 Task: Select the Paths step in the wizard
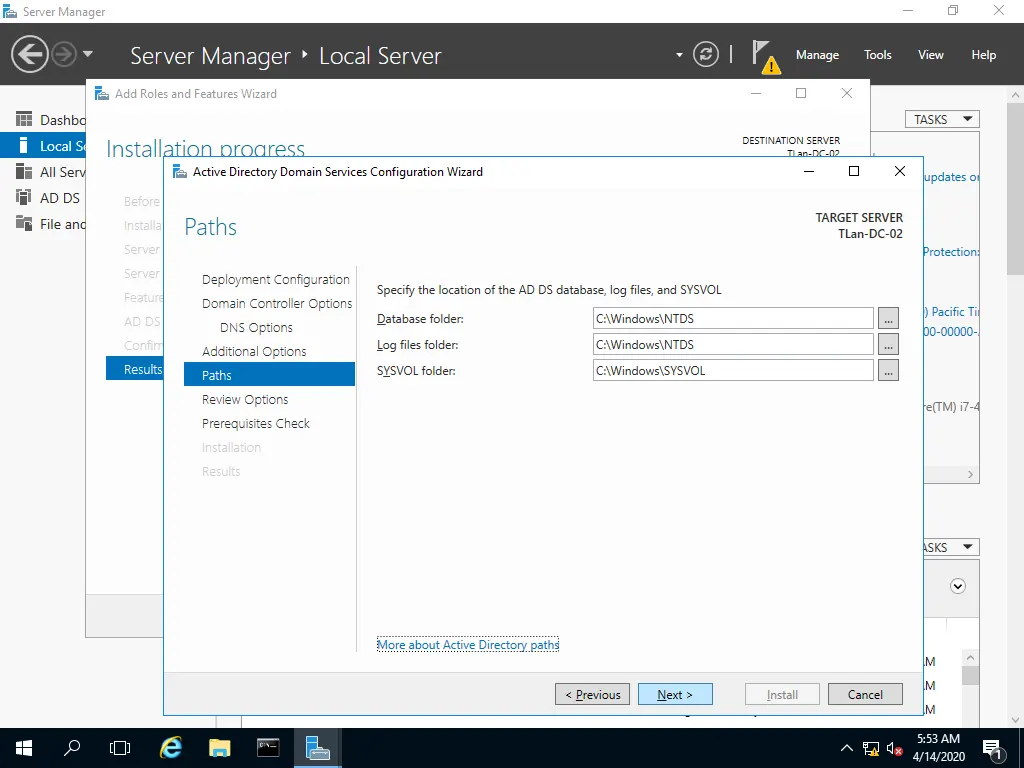(x=269, y=375)
